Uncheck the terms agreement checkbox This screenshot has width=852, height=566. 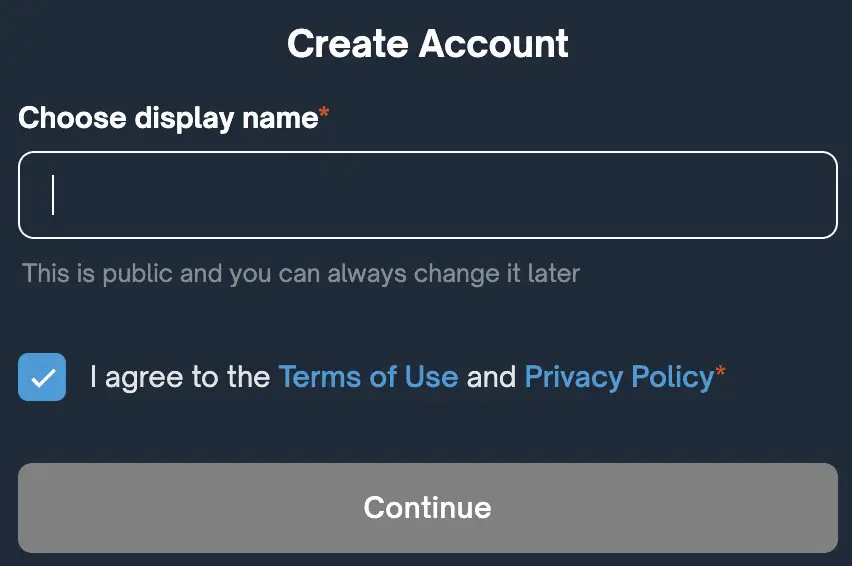[42, 377]
